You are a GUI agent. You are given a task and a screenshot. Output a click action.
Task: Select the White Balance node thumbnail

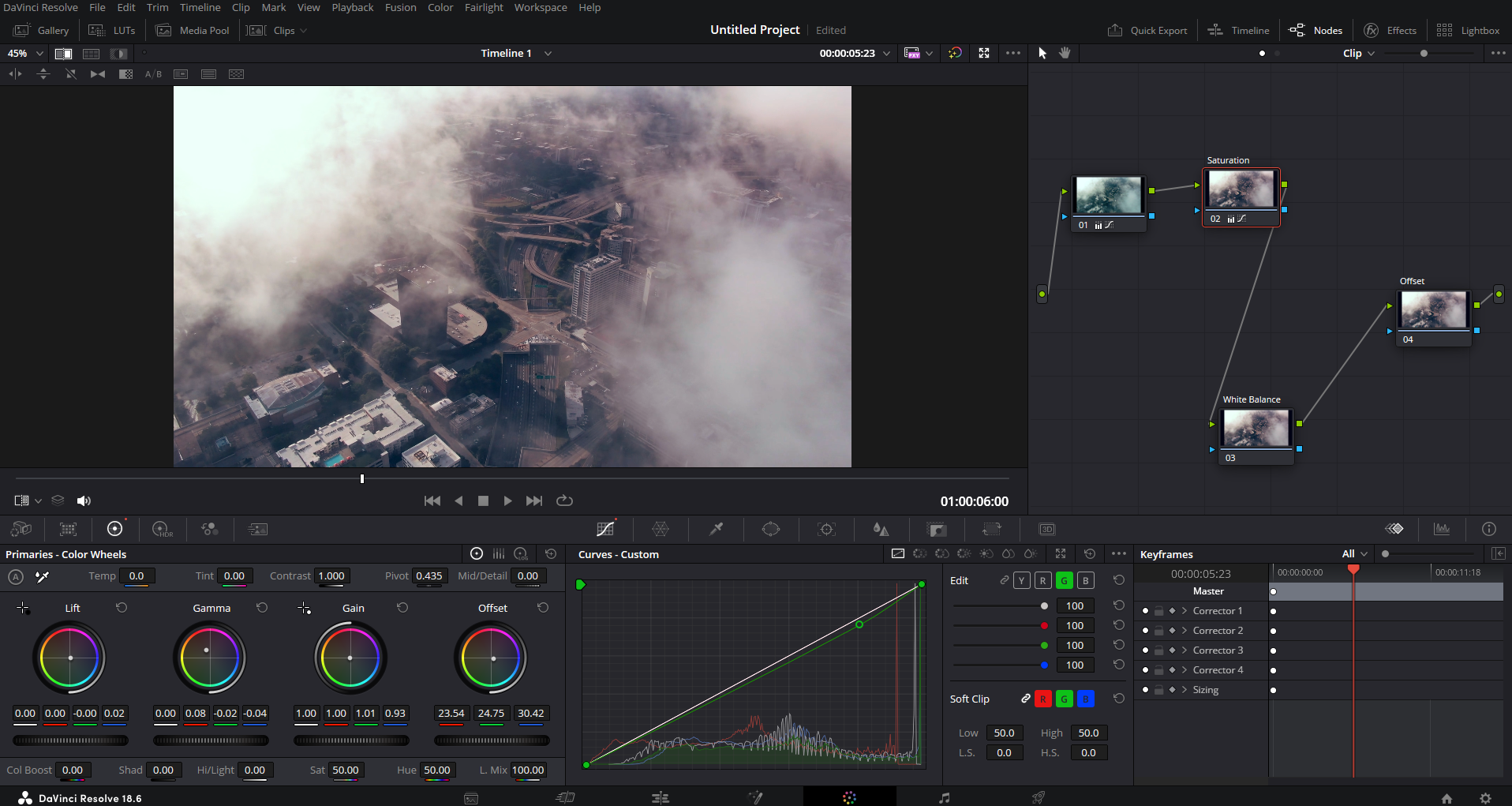(1256, 429)
